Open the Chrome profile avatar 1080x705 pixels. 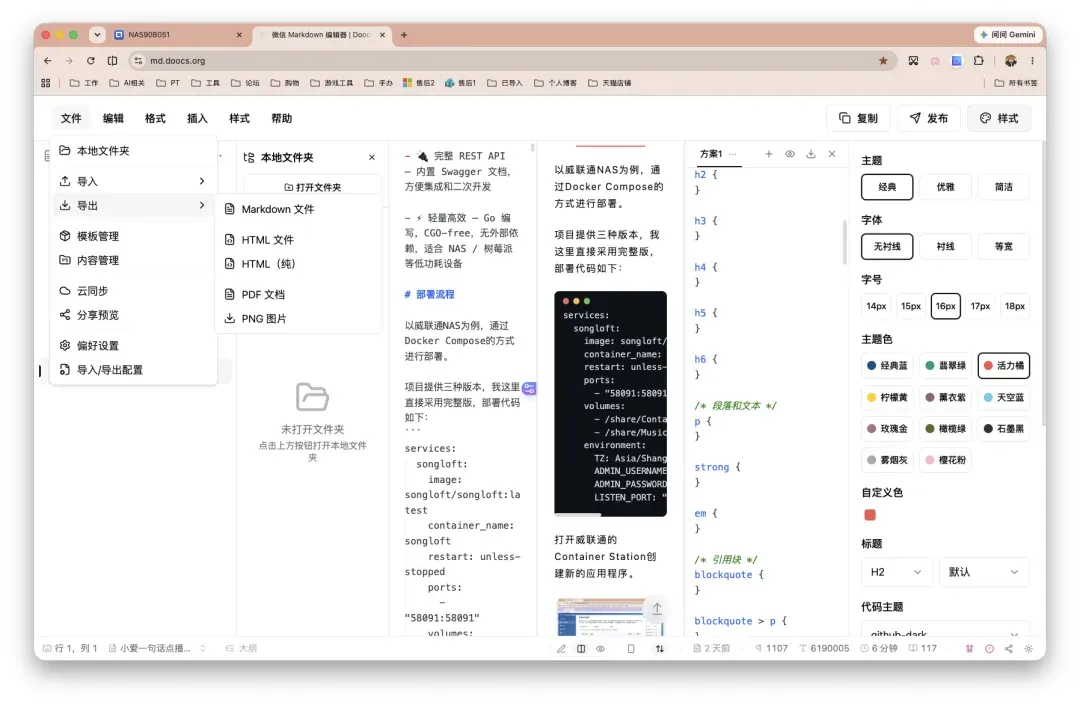point(1010,61)
